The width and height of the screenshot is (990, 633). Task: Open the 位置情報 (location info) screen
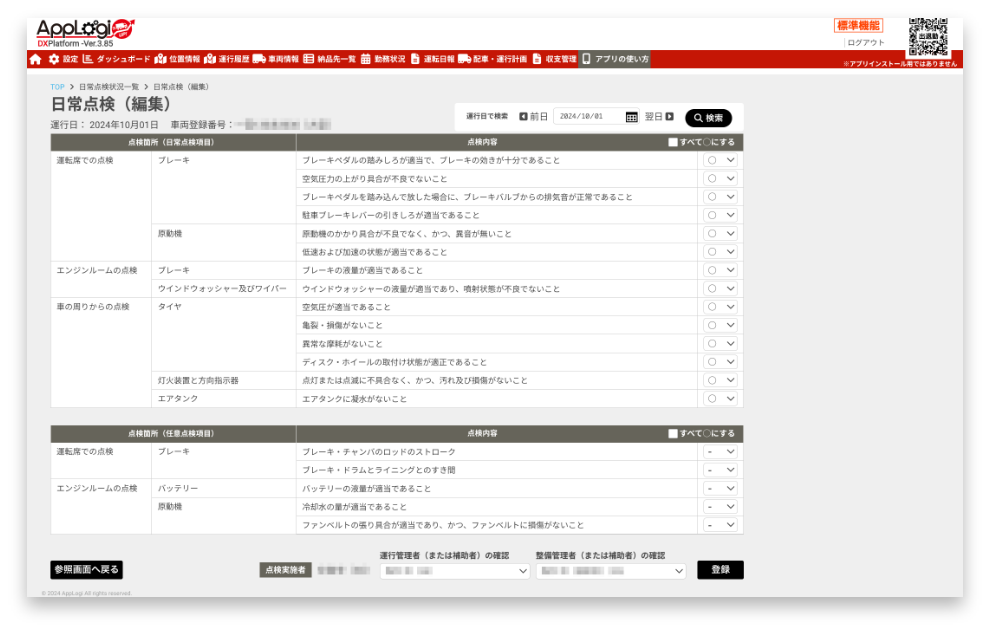click(x=183, y=58)
